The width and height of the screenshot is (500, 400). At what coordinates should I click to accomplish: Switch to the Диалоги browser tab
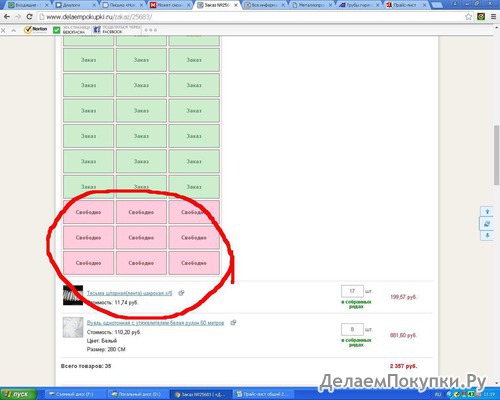pyautogui.click(x=74, y=5)
